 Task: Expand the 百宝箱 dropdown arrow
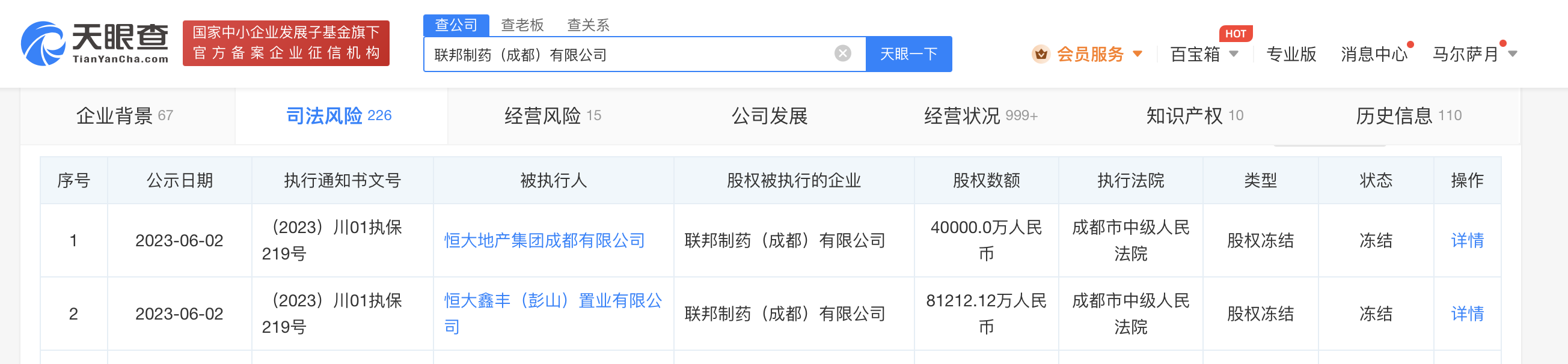[1234, 54]
